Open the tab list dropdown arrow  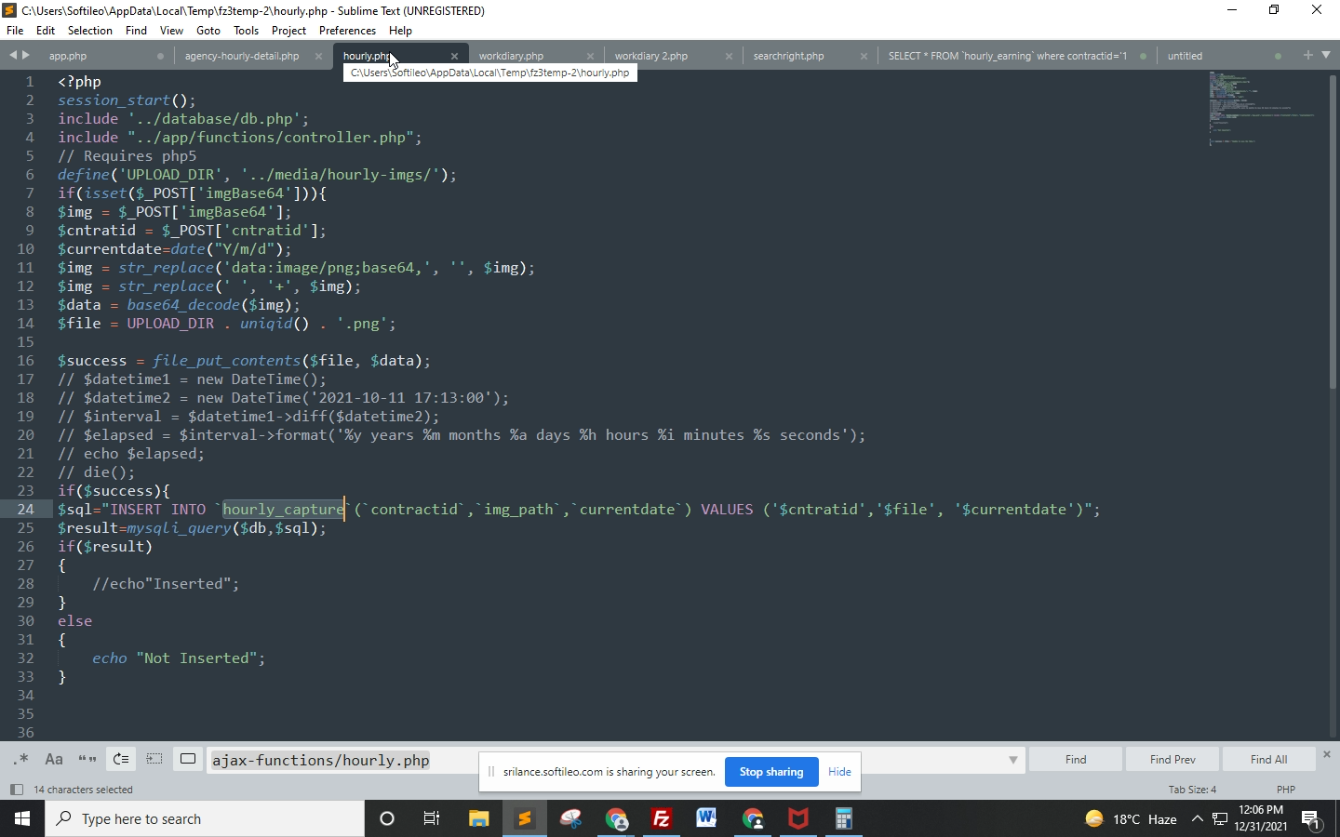point(1327,55)
